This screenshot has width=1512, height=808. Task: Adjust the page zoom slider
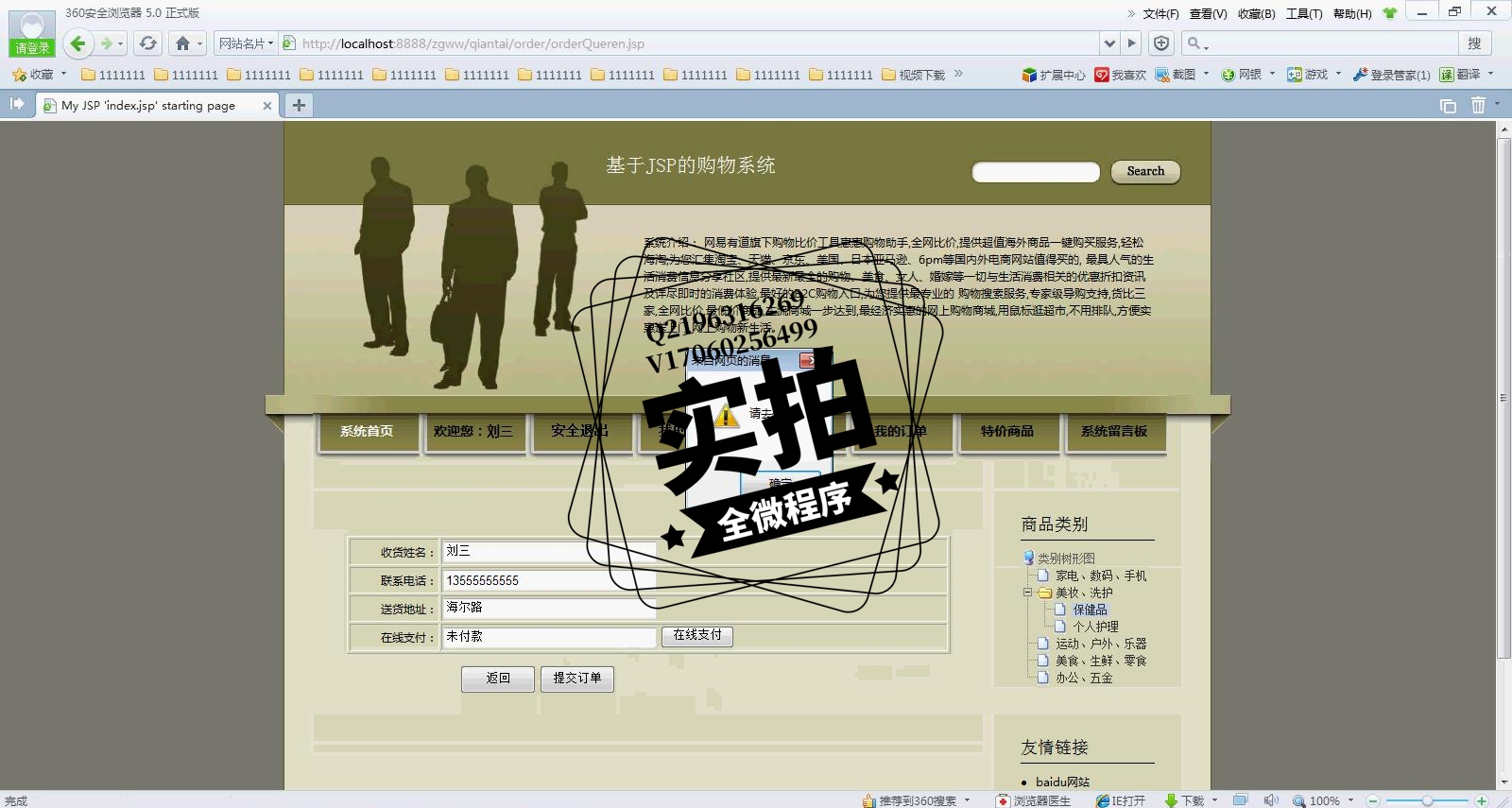click(1427, 800)
